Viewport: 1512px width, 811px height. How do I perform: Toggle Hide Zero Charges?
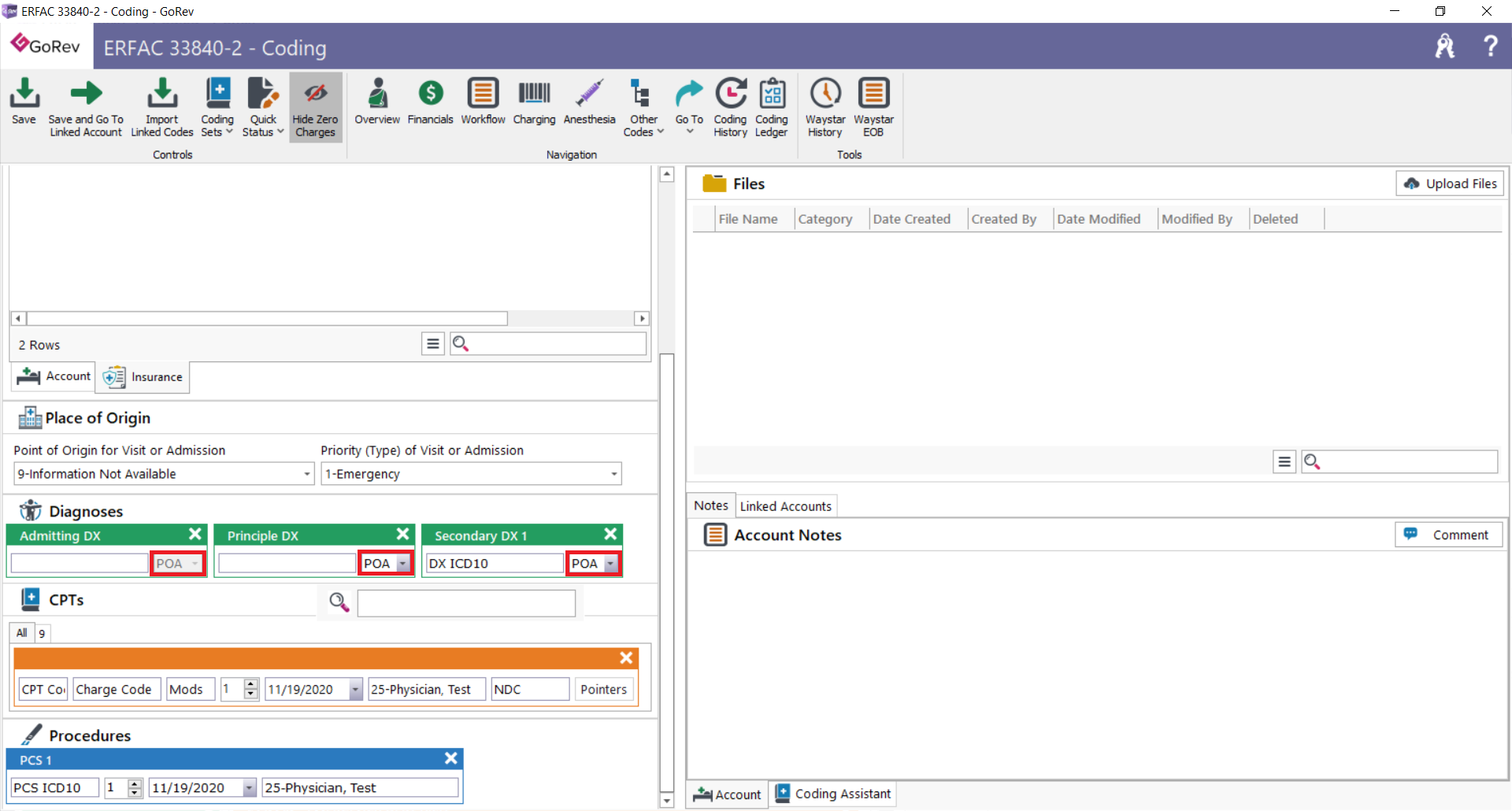point(316,108)
